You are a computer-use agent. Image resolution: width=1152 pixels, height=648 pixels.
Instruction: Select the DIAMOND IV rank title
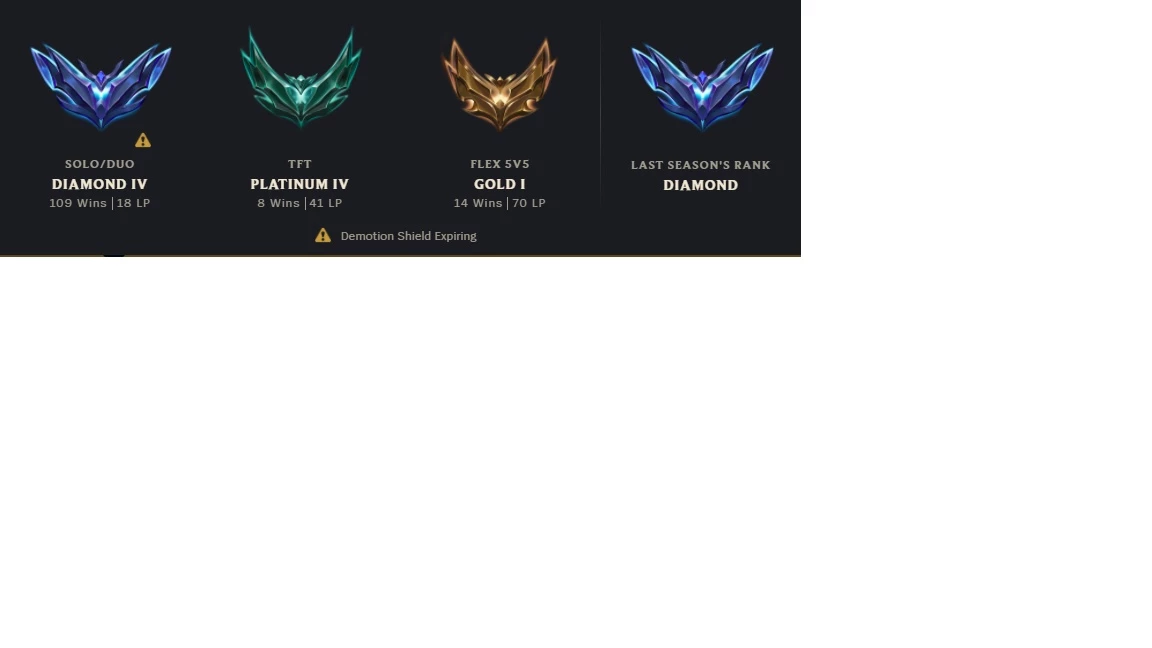pos(99,184)
